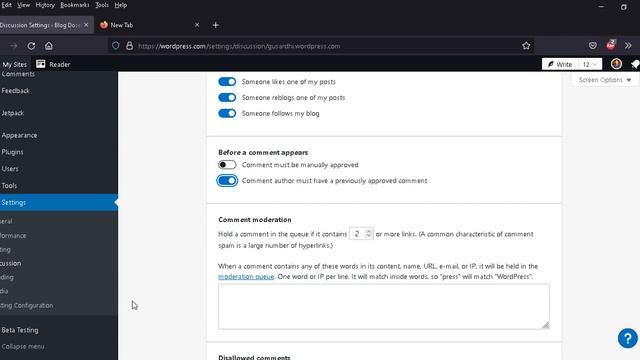The height and width of the screenshot is (360, 640).
Task: Open Tools in the sidebar
Action: tap(9, 185)
